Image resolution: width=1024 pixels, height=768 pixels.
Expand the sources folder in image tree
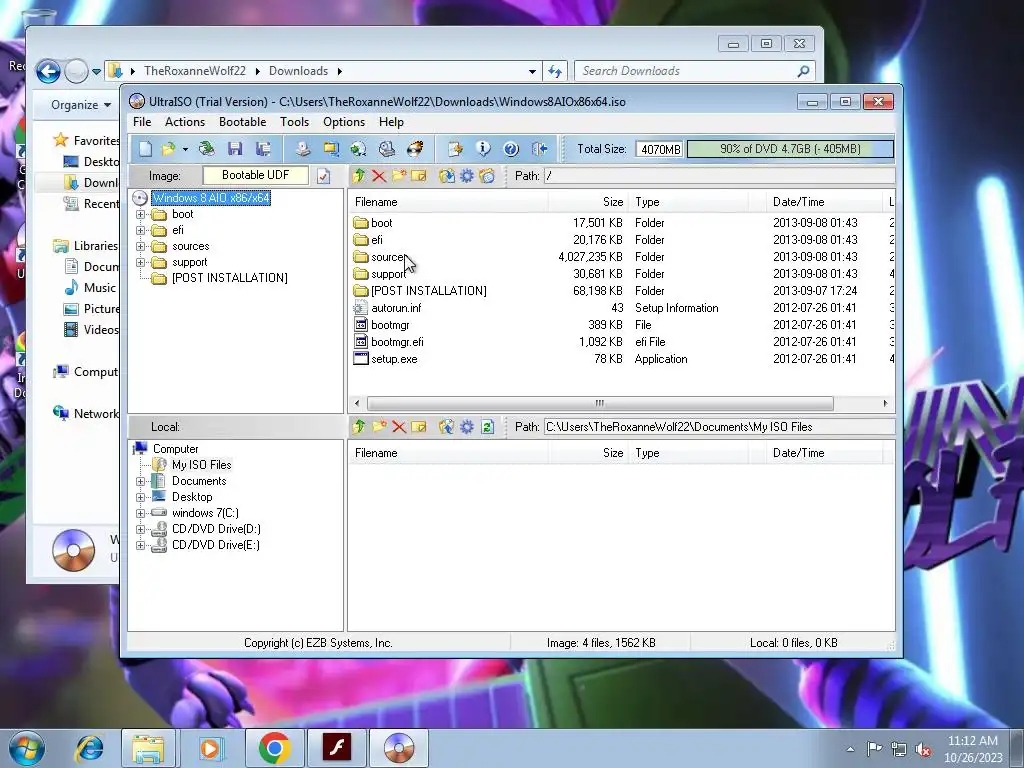[x=140, y=246]
